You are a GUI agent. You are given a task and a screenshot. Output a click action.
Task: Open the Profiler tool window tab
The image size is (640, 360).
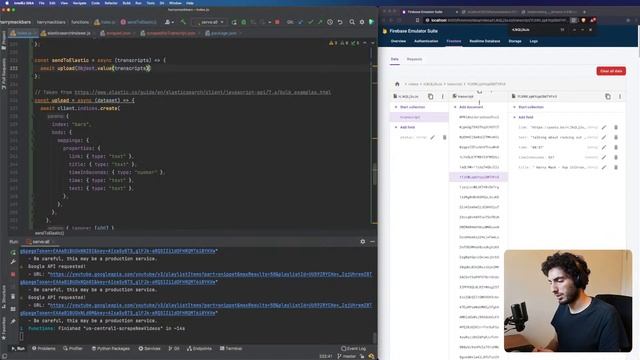tap(73, 349)
